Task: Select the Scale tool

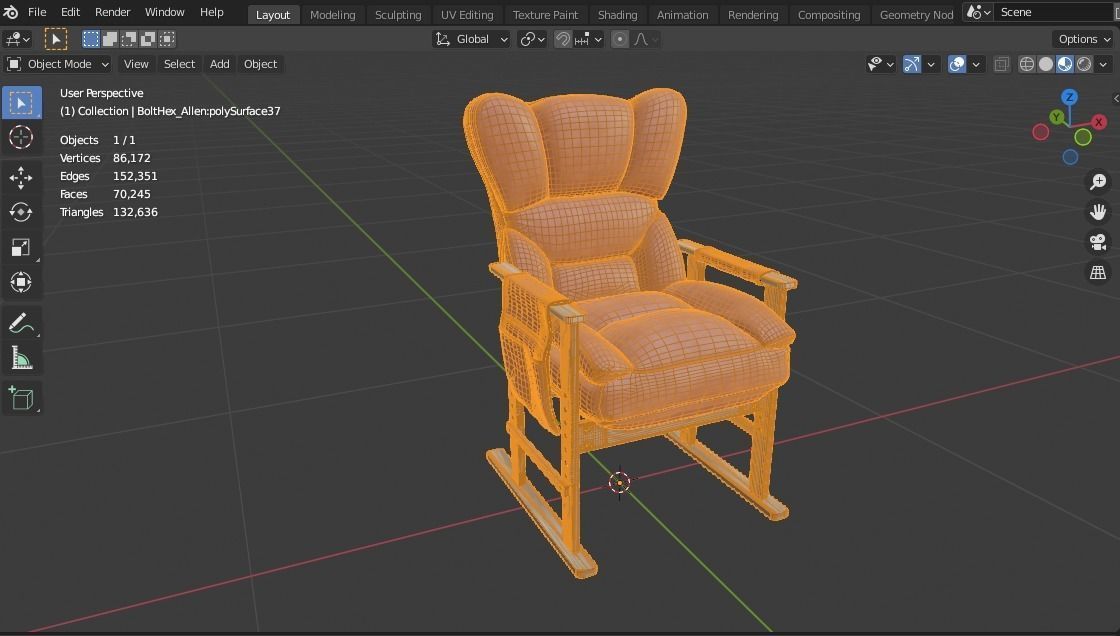Action: point(21,247)
